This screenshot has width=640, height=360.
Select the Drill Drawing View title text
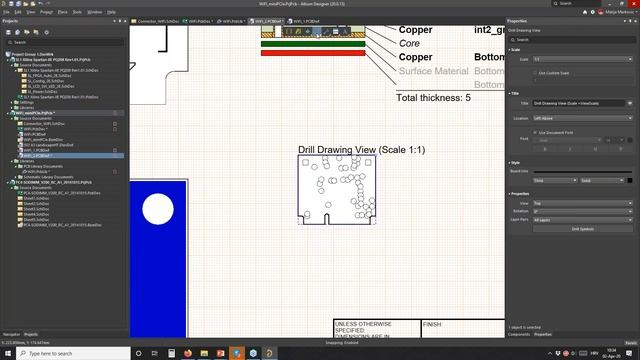click(x=362, y=150)
